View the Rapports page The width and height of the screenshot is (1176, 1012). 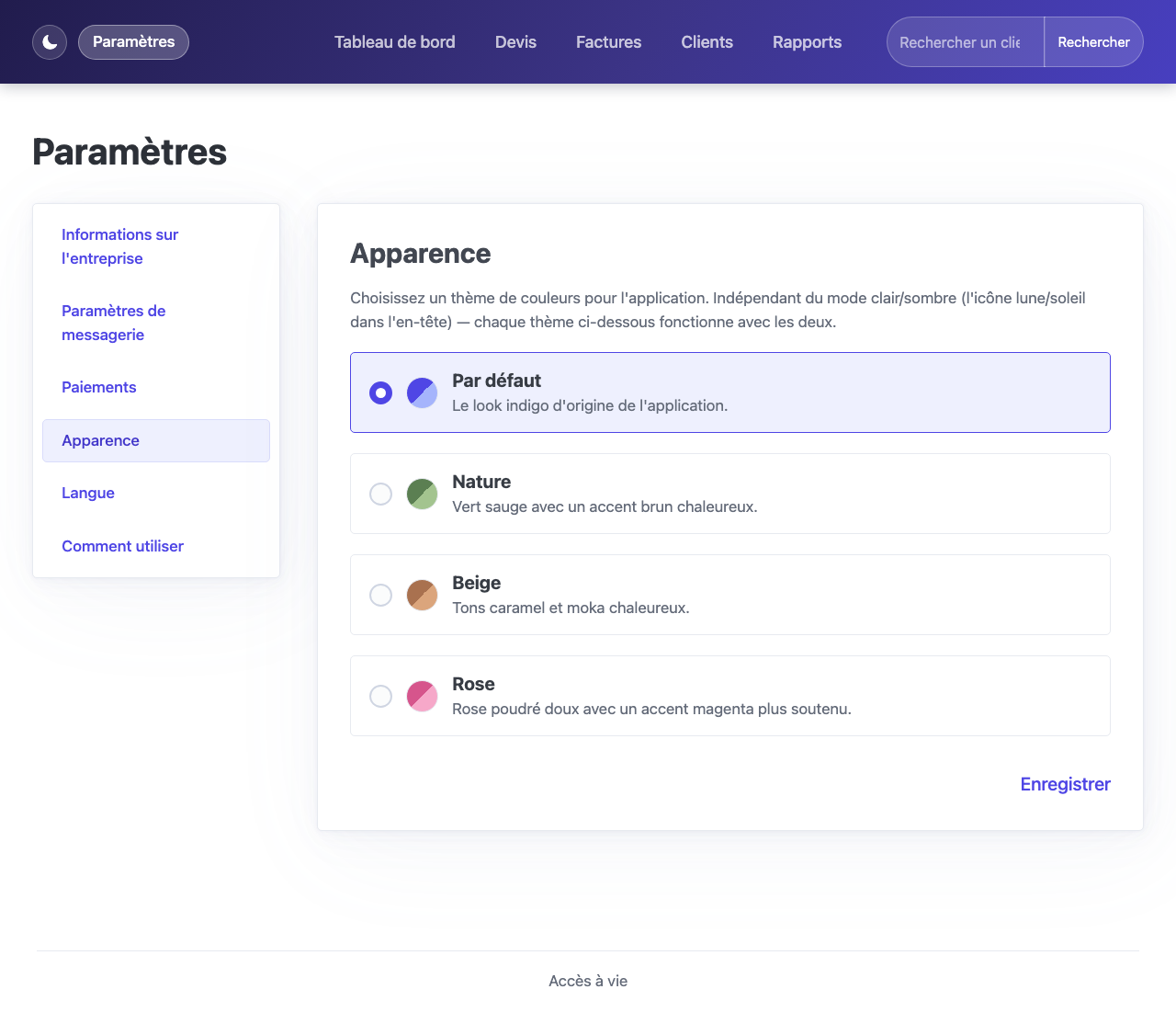(x=807, y=42)
